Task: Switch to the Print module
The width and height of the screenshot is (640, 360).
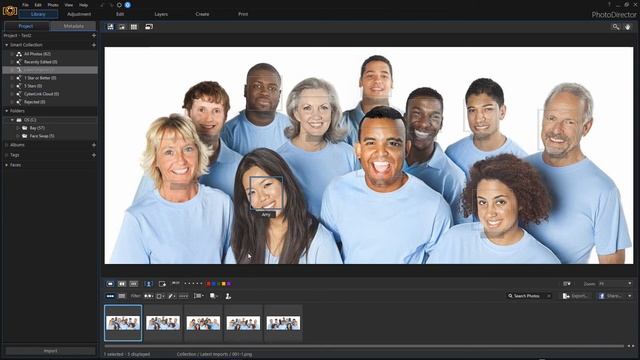Action: tap(243, 14)
